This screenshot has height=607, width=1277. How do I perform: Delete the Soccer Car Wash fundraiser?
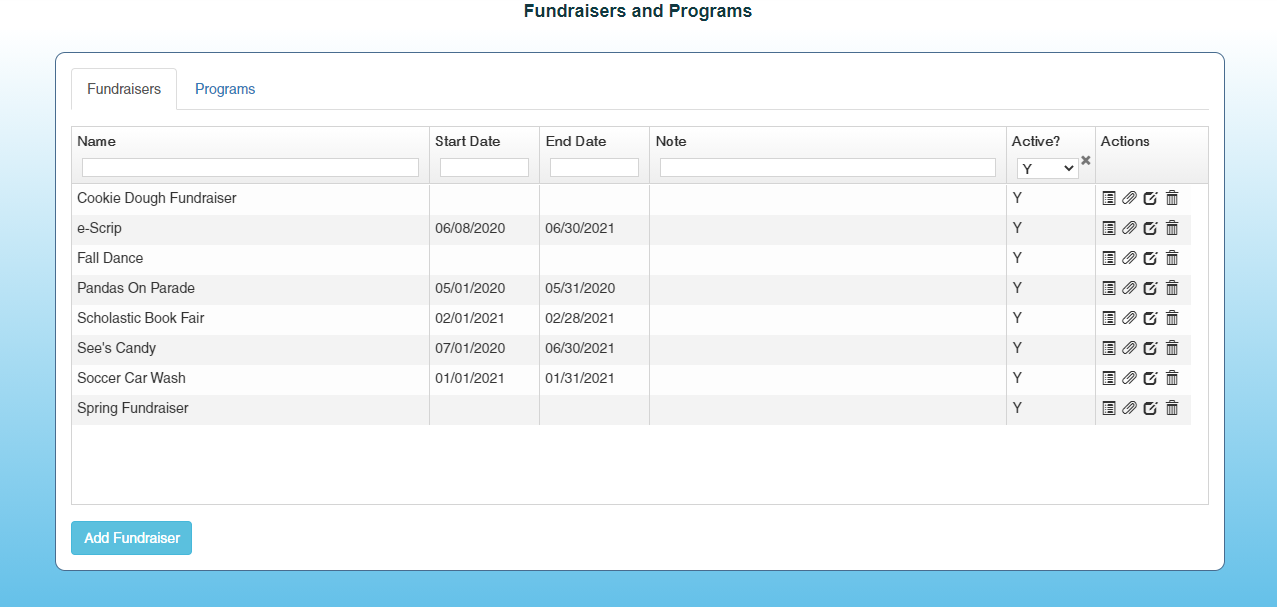coord(1172,378)
